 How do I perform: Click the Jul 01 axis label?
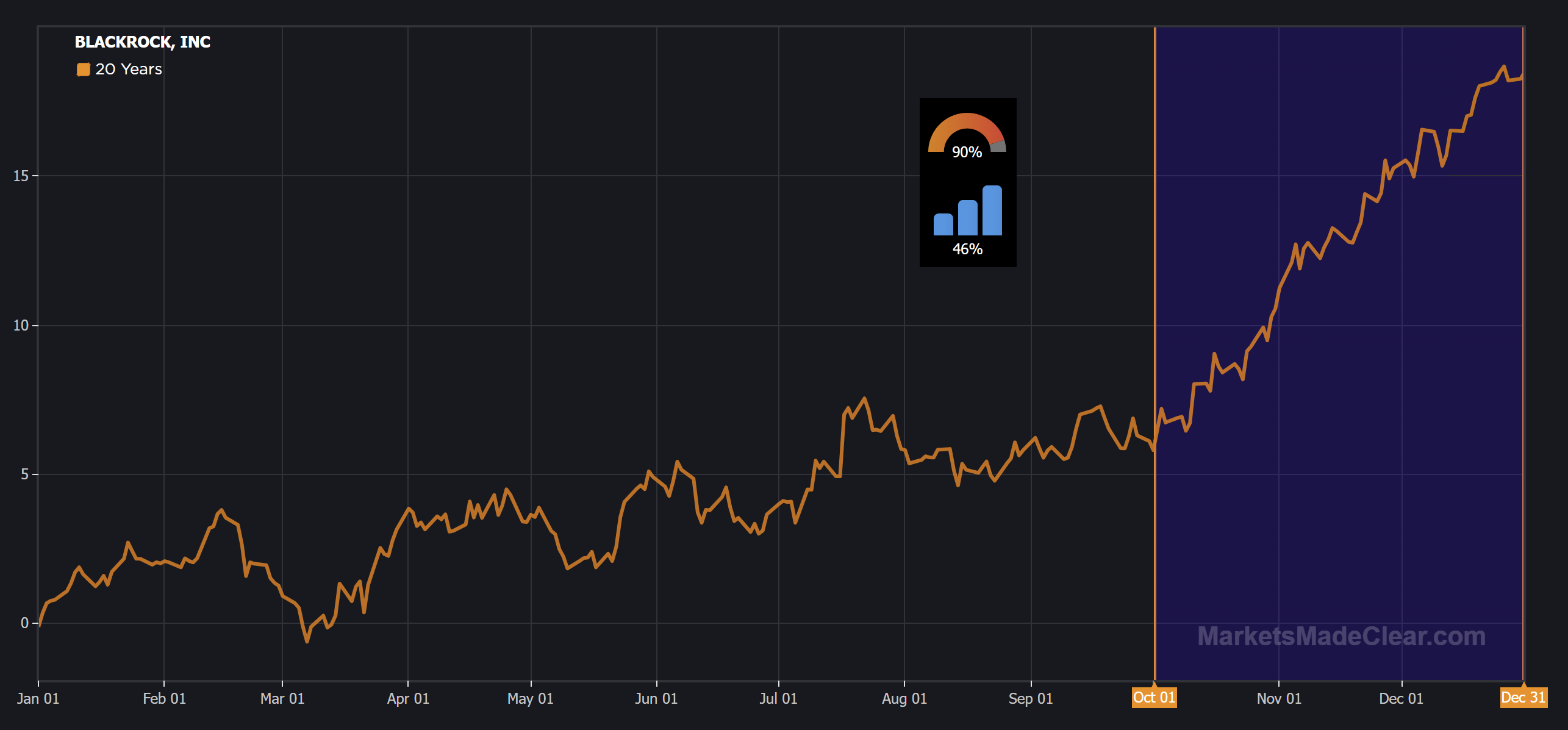coord(778,699)
